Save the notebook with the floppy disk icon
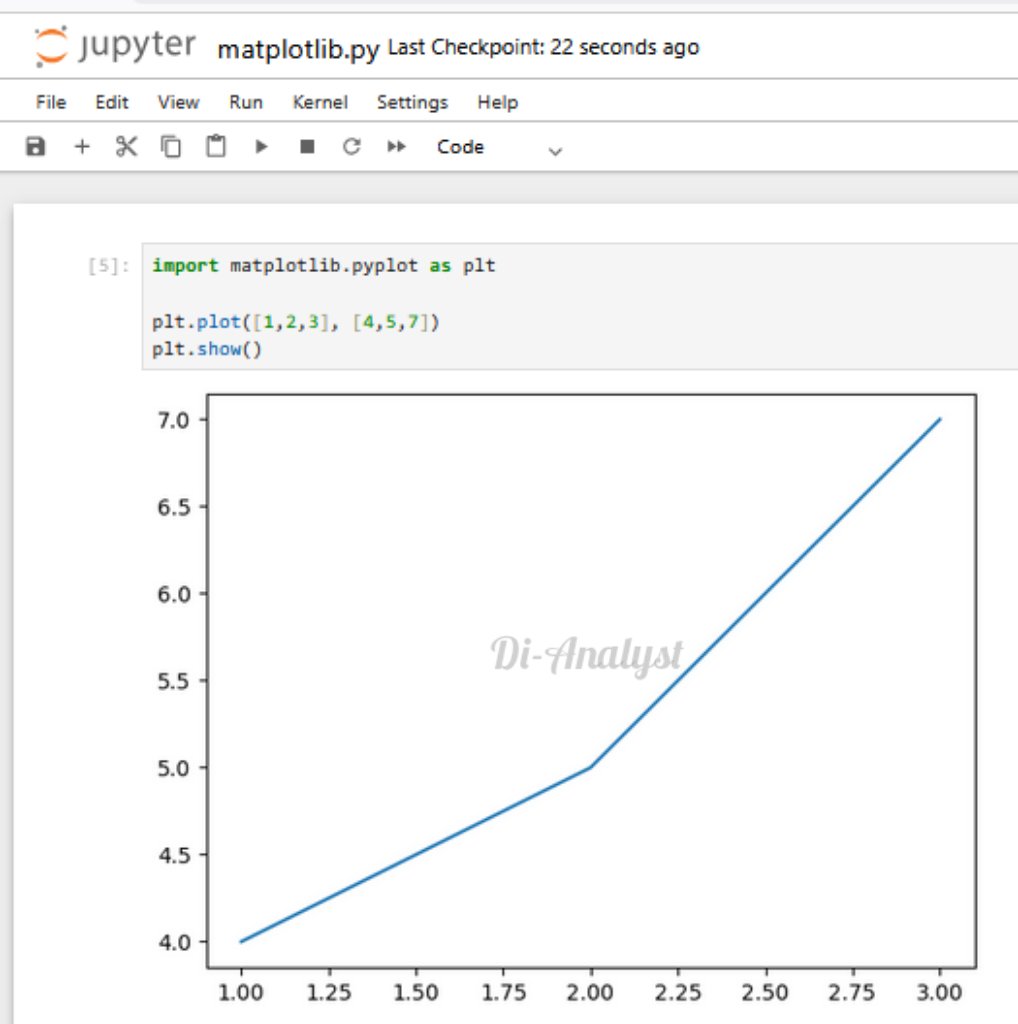 35,146
